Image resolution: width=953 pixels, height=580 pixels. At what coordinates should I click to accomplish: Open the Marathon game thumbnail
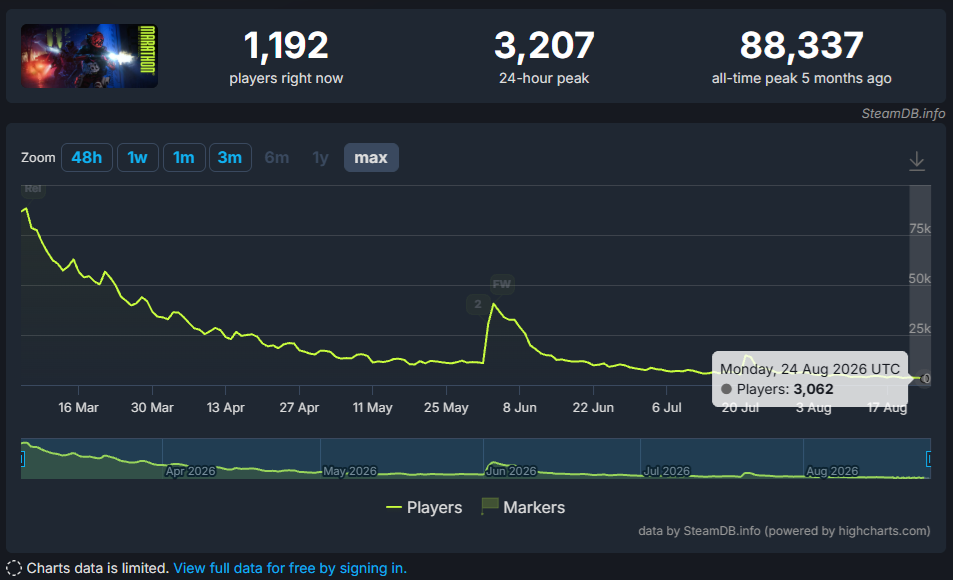89,56
